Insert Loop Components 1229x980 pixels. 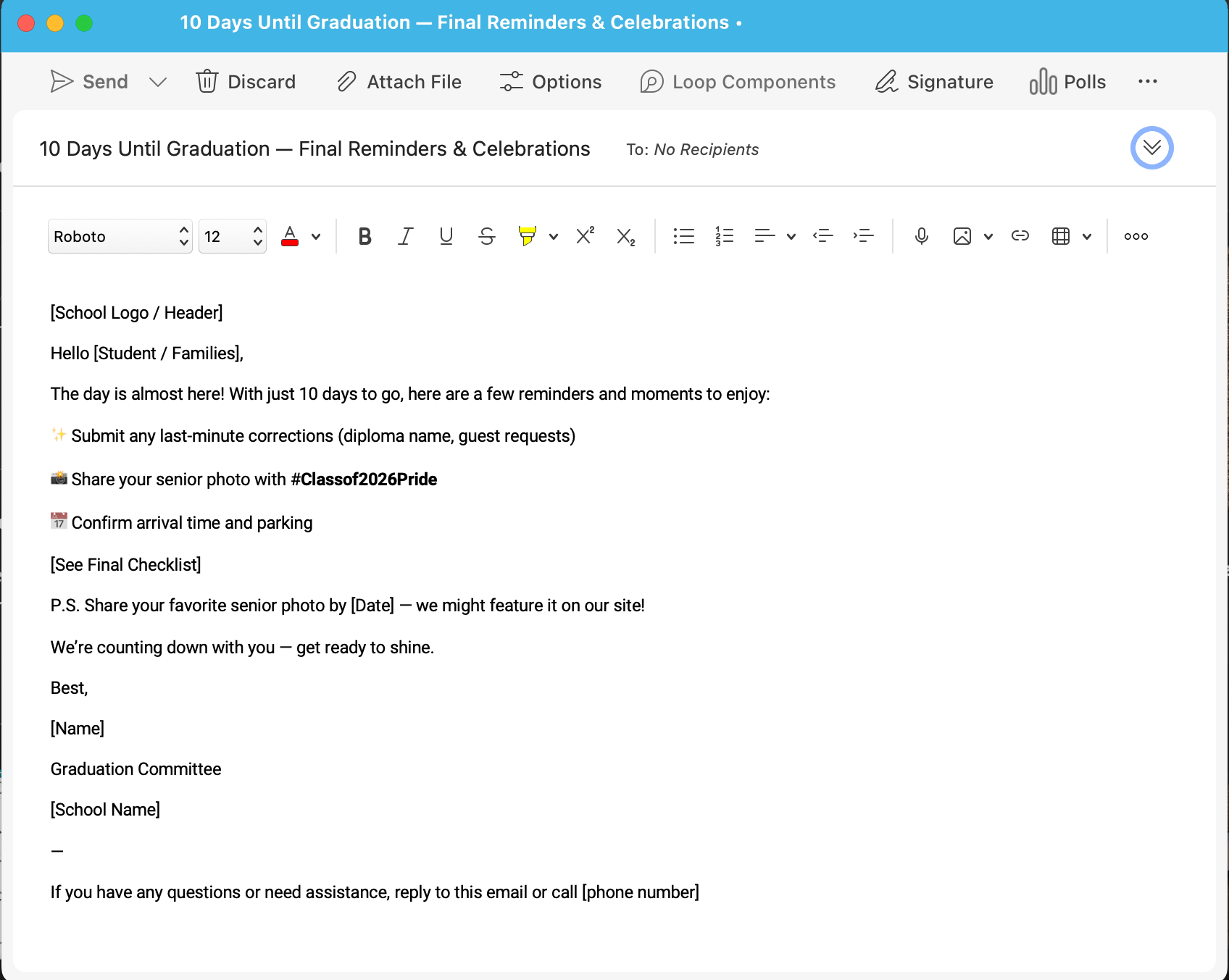pos(738,82)
